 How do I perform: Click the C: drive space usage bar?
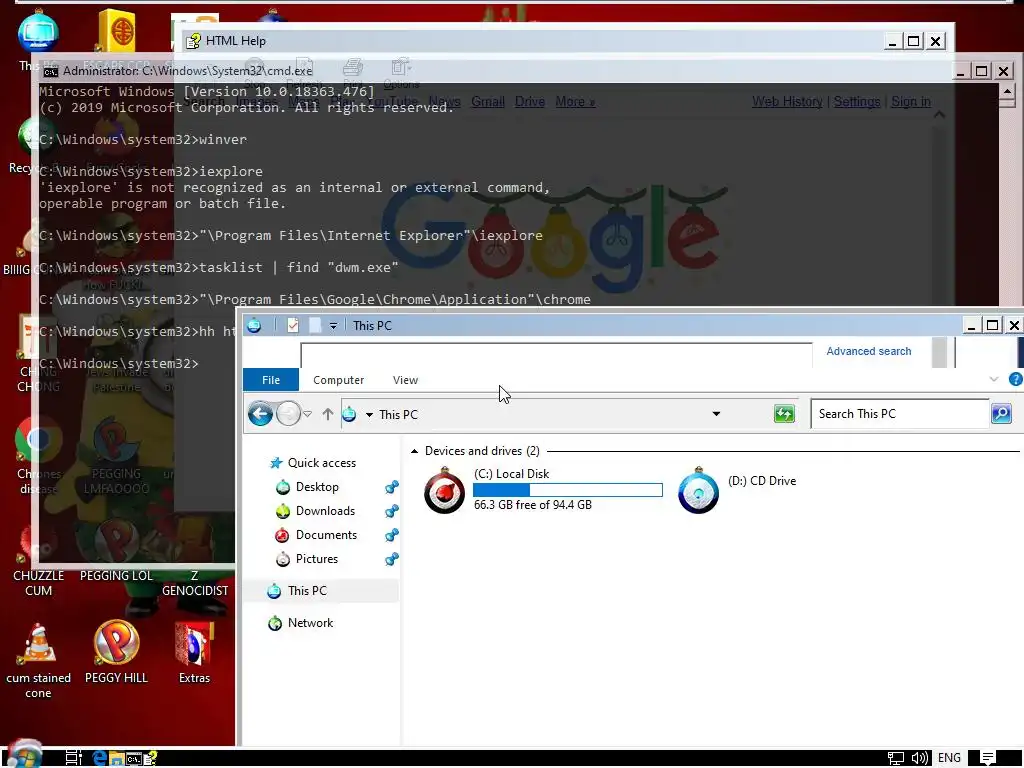coord(568,490)
